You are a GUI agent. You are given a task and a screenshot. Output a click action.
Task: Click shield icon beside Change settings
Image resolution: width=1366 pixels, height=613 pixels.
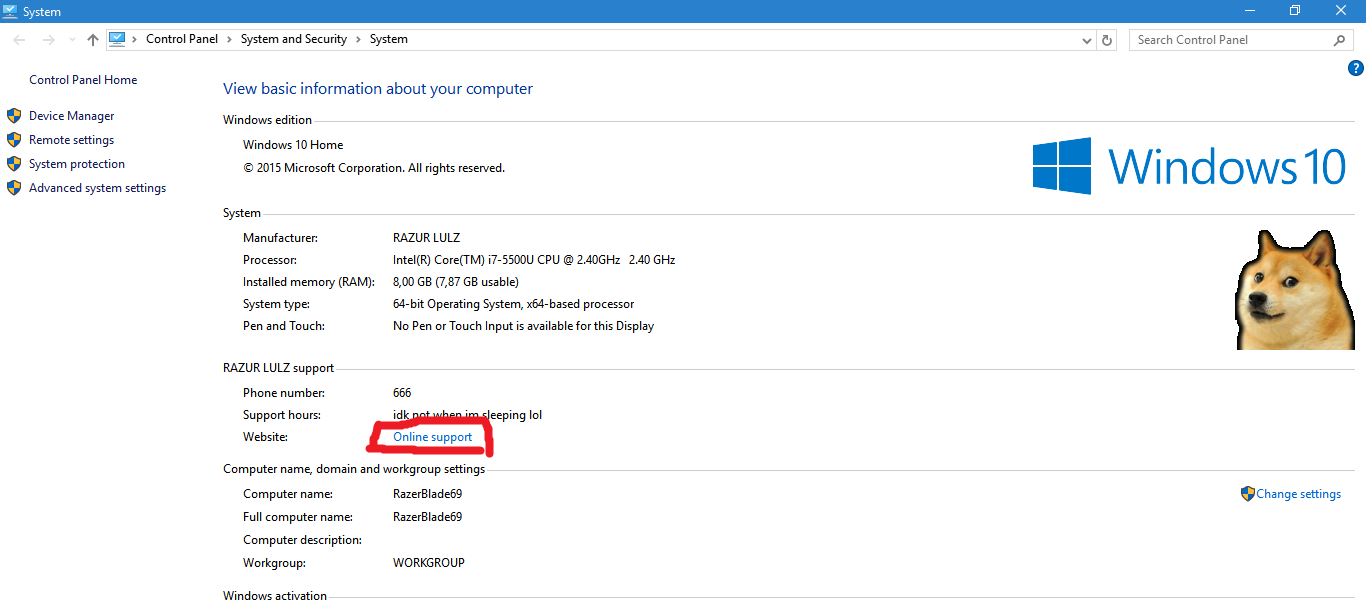click(x=1248, y=493)
